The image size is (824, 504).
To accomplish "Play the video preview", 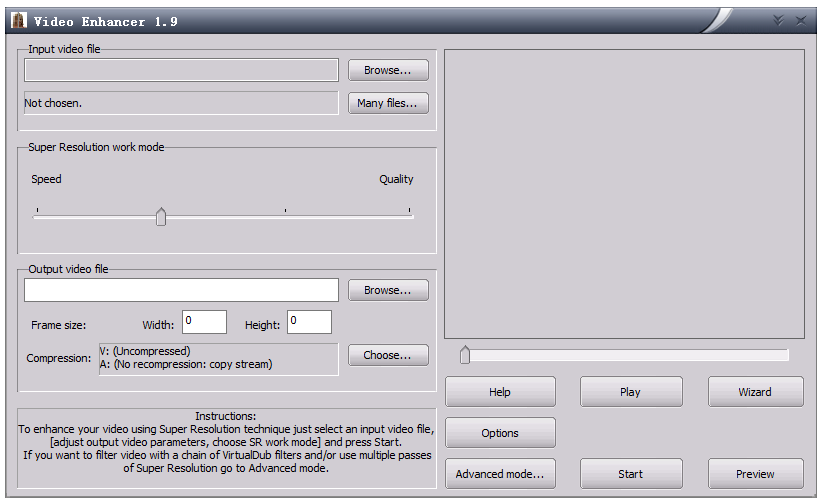I will [x=631, y=392].
